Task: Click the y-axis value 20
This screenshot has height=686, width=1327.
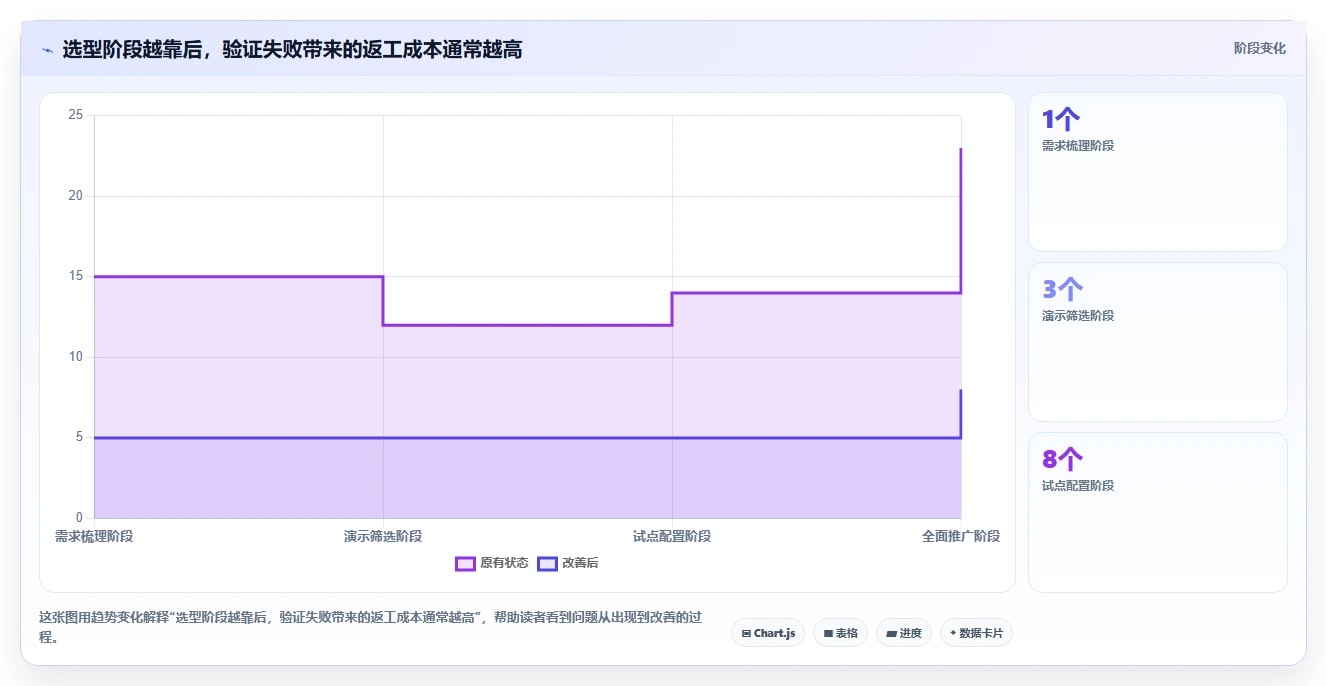Action: pyautogui.click(x=75, y=196)
